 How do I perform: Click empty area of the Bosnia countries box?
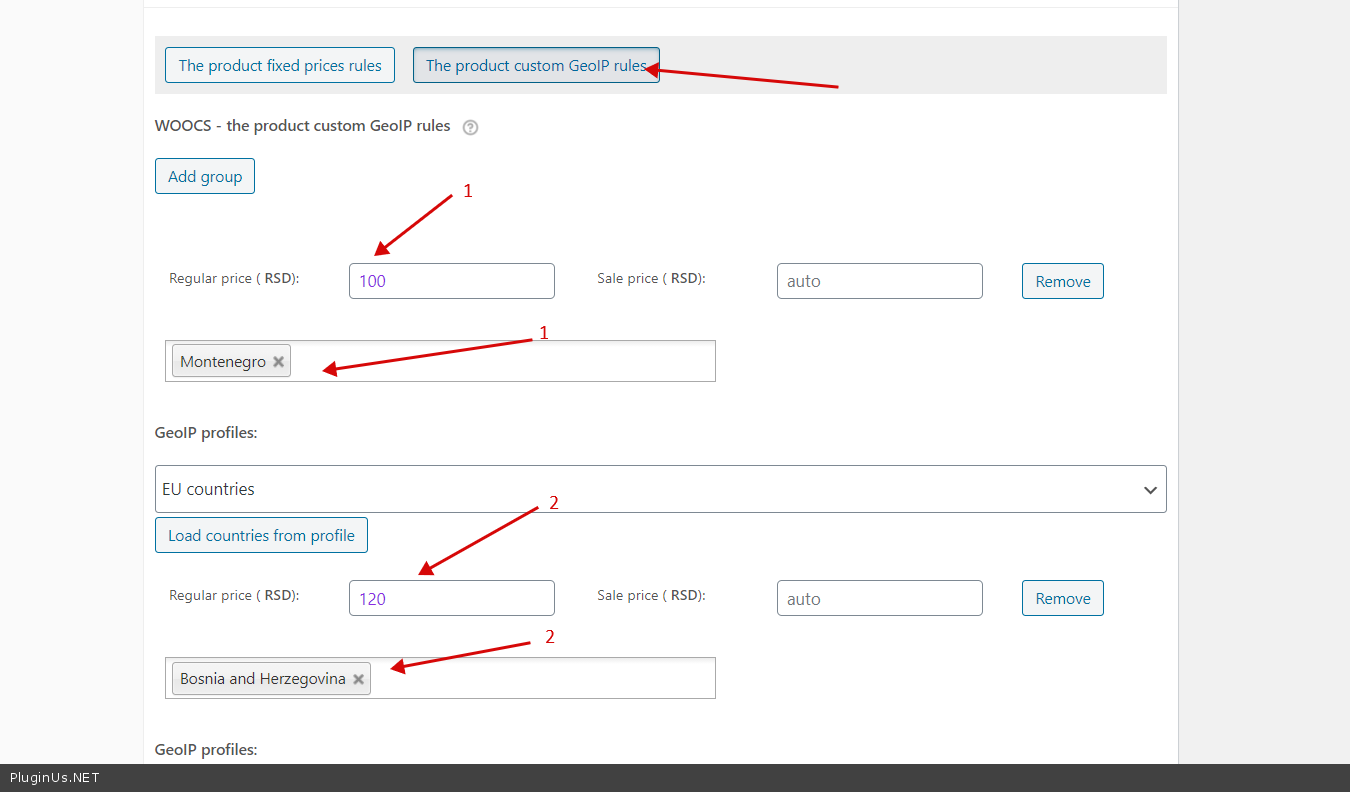[540, 678]
